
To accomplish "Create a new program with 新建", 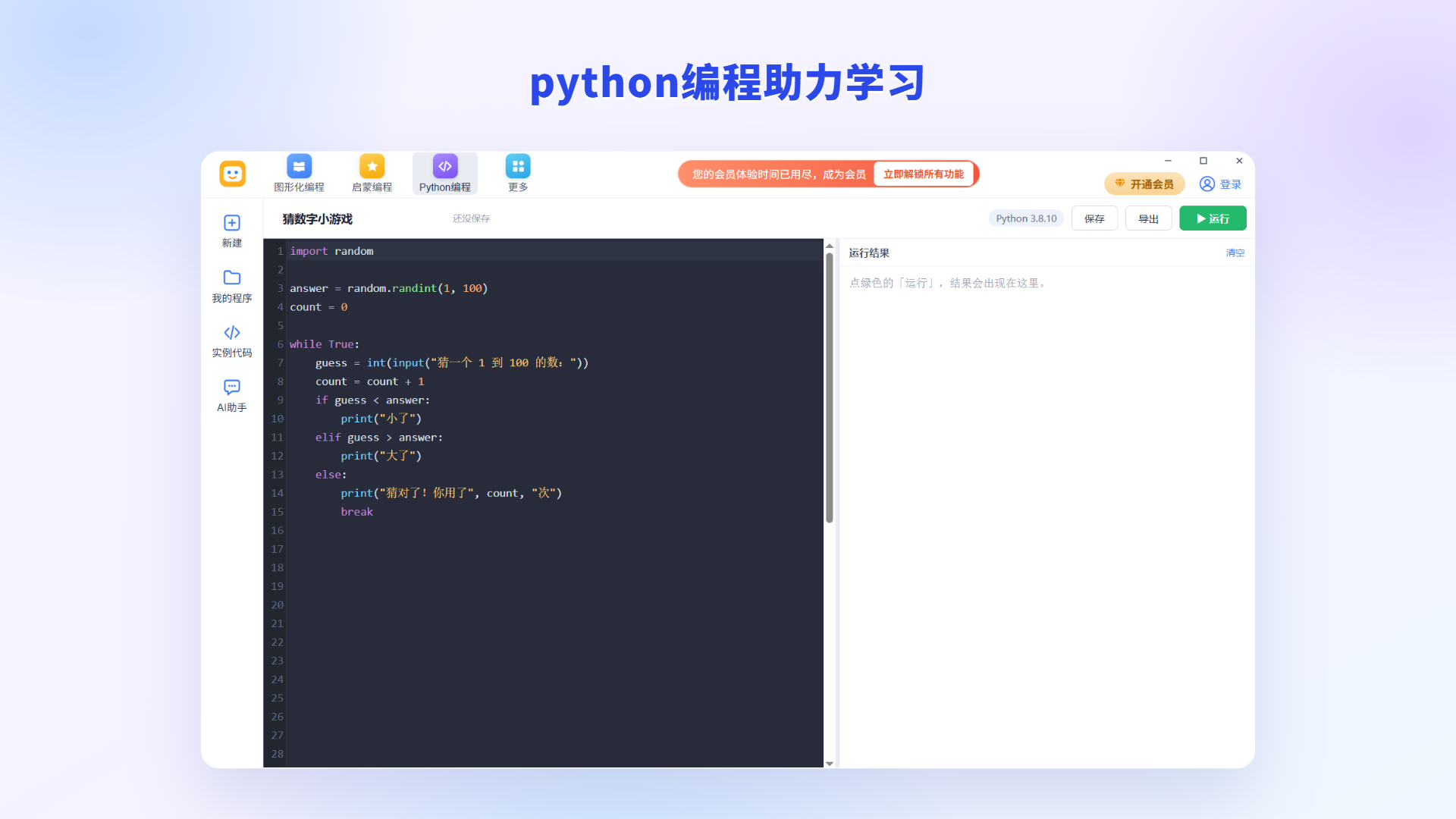I will click(x=232, y=231).
